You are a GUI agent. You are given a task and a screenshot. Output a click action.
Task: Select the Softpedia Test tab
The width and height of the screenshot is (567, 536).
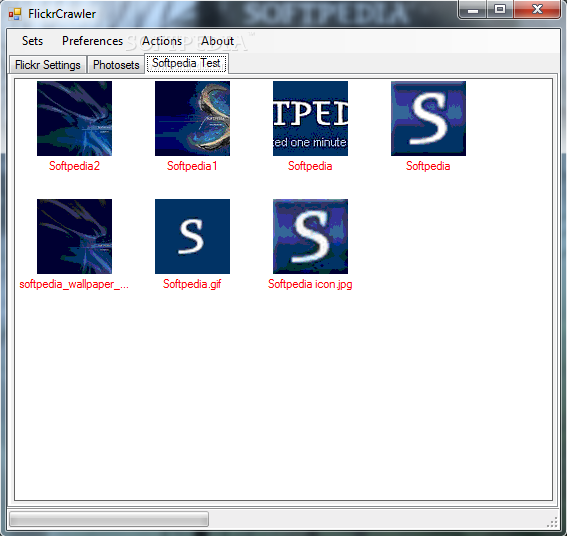click(186, 63)
